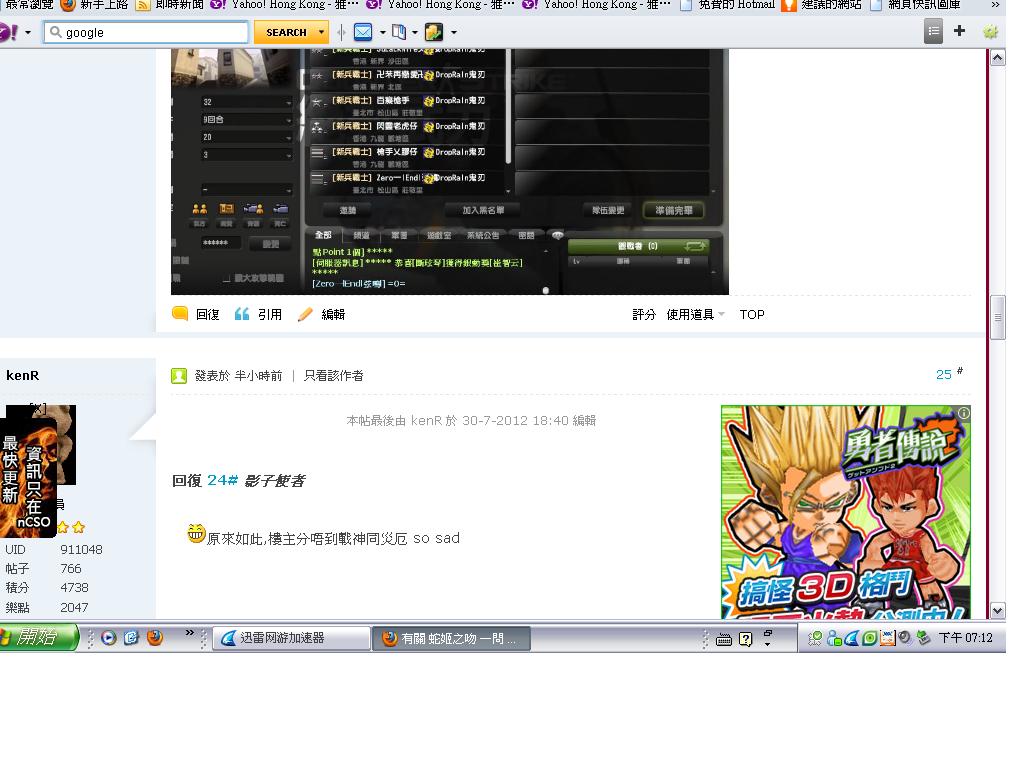This screenshot has width=1024, height=768.
Task: Open the 勇者傳說 搞怪3D格鬥 ad banner
Action: [846, 512]
